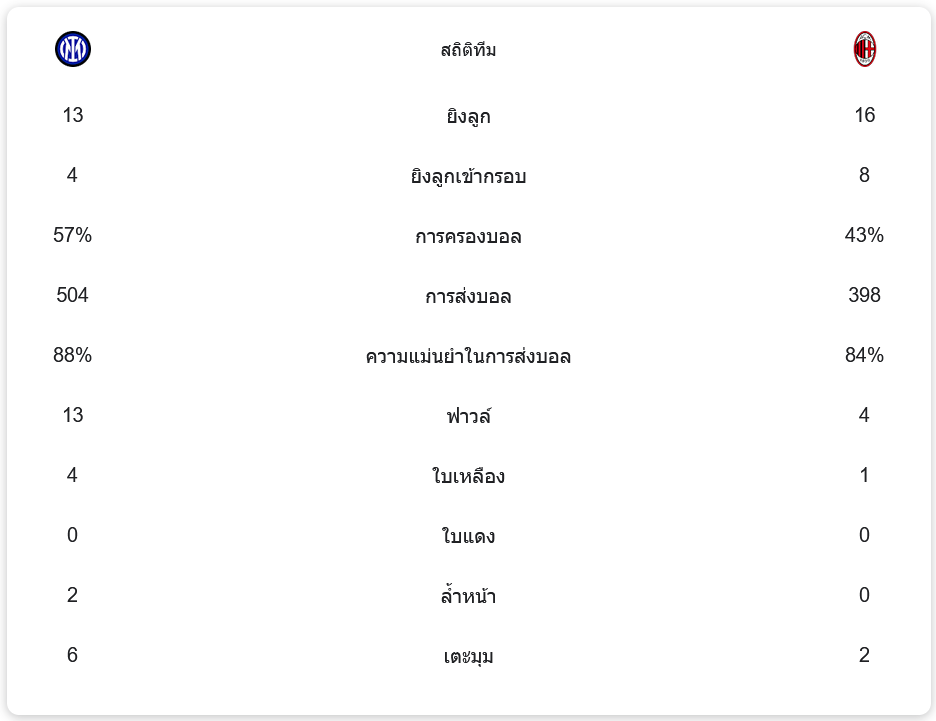
Task: Select the ใบแดง red cards label
Action: (x=468, y=536)
